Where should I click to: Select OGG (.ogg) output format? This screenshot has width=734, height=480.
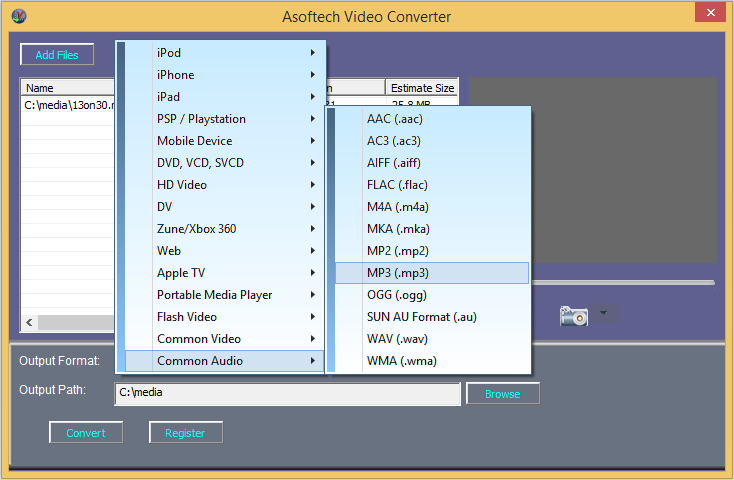432,295
